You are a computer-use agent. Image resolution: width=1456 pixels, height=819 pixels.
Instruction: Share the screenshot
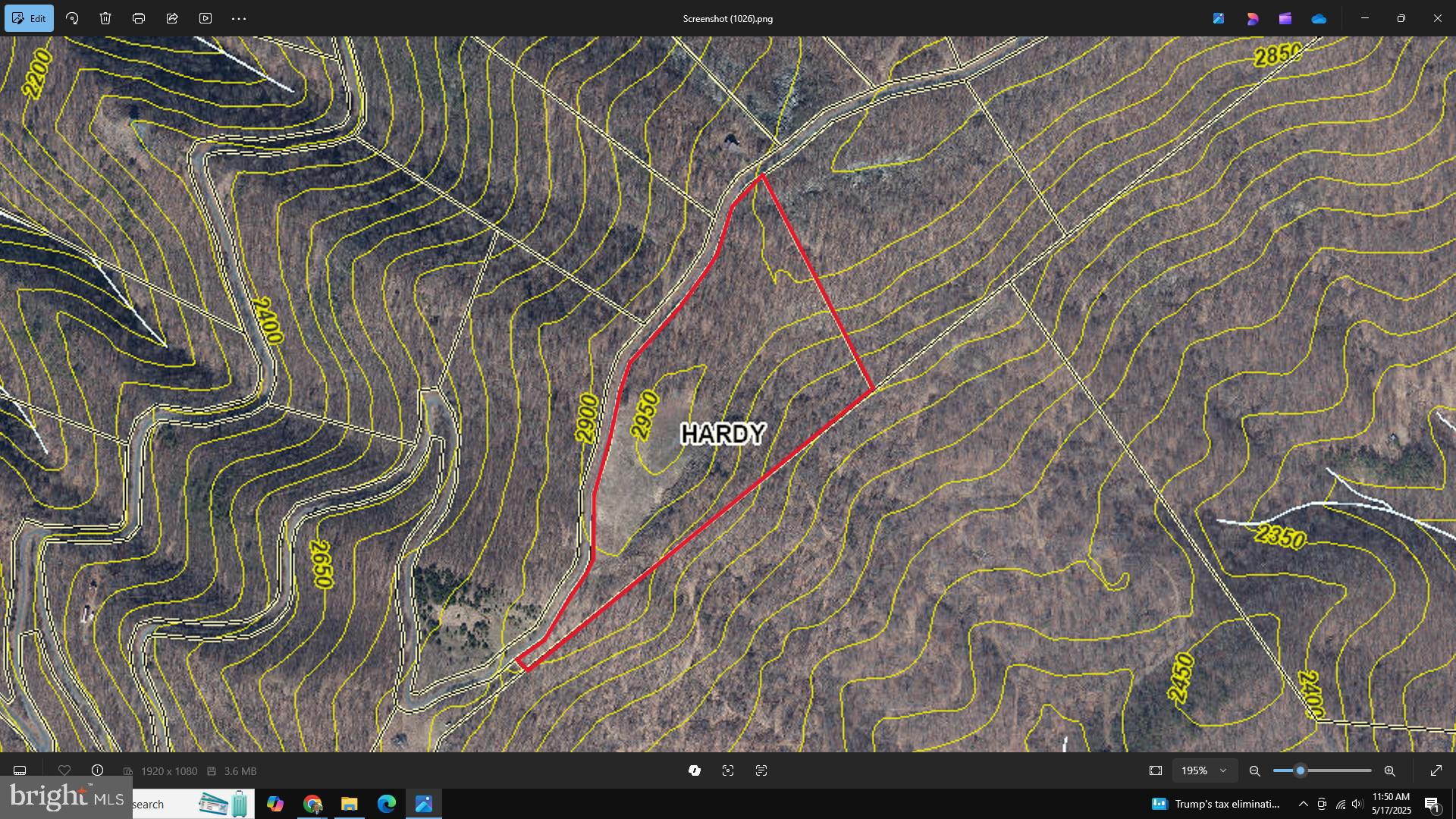(172, 18)
